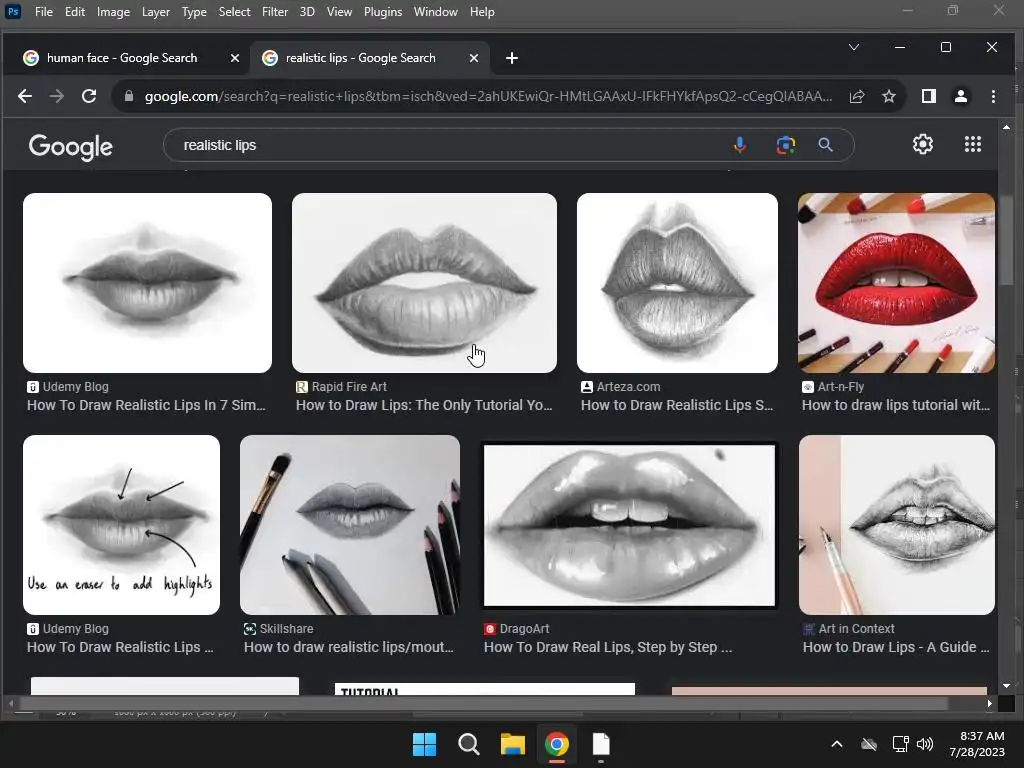View site information lock icon
Screen dimensions: 1024x768
[129, 96]
